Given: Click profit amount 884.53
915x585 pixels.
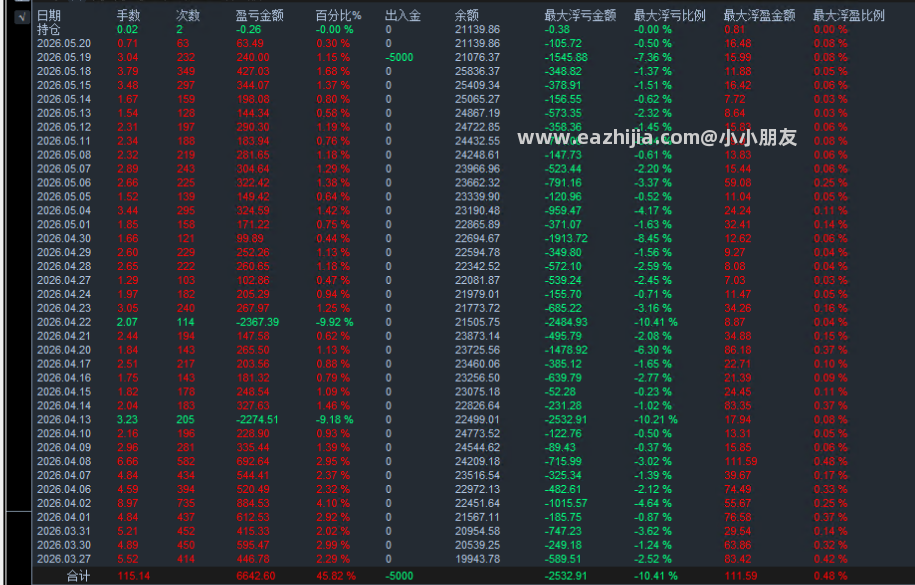Looking at the screenshot, I should (x=253, y=503).
